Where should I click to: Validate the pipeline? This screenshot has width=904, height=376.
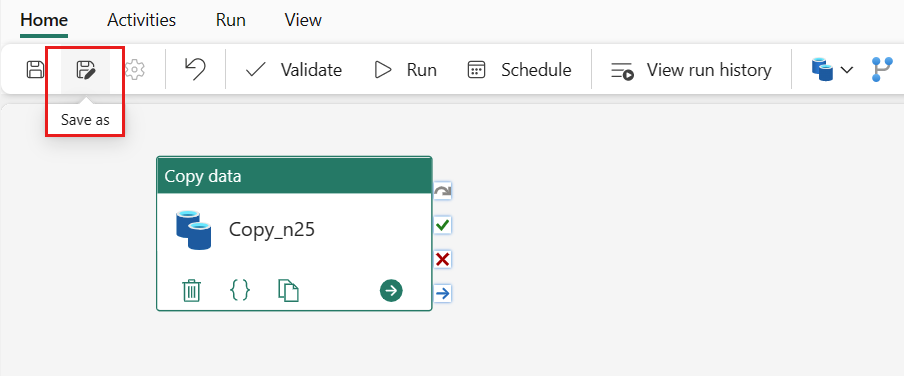point(293,70)
